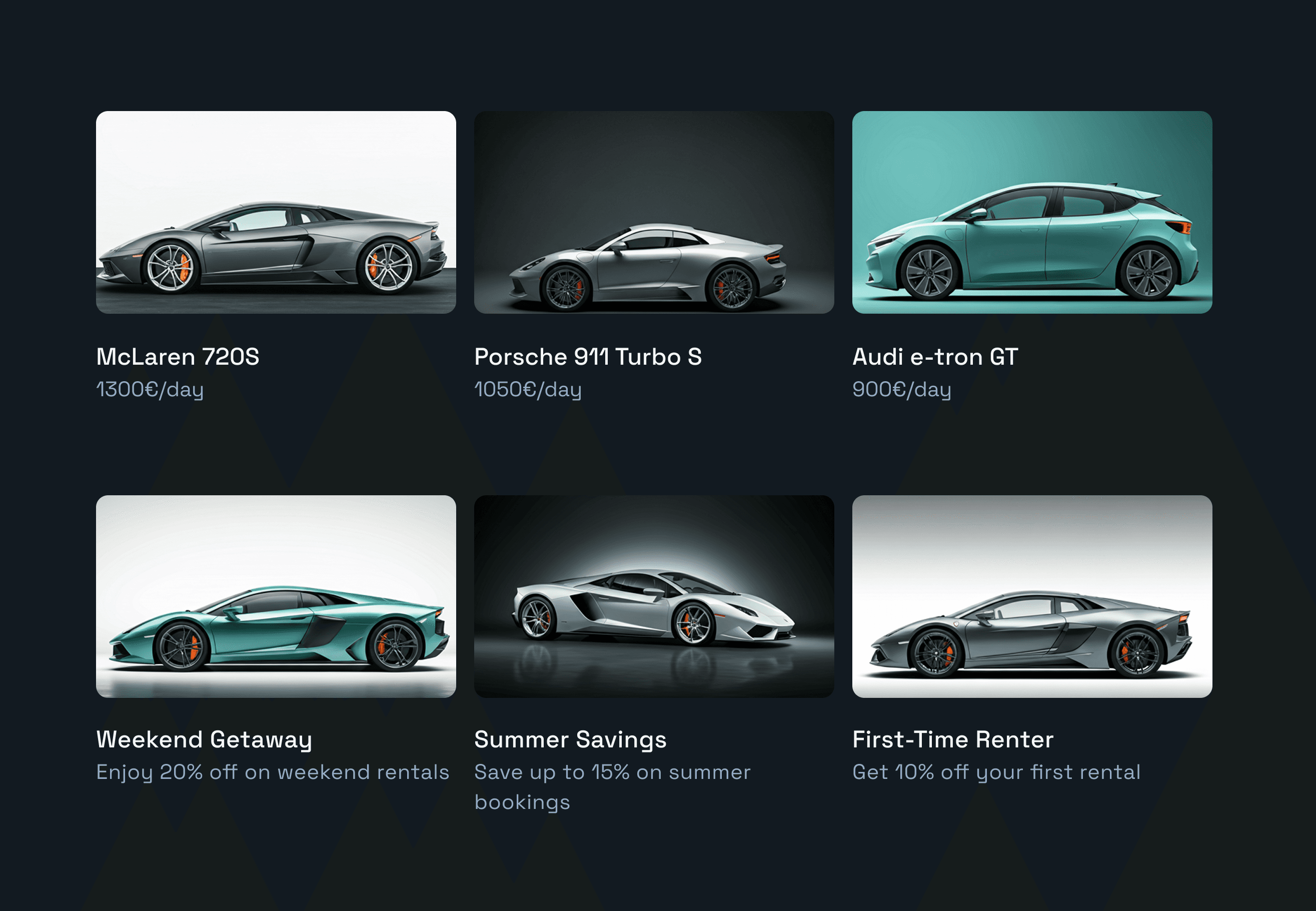Open the Weekend Getaway teal supercar image
The height and width of the screenshot is (911, 1316).
pos(276,596)
